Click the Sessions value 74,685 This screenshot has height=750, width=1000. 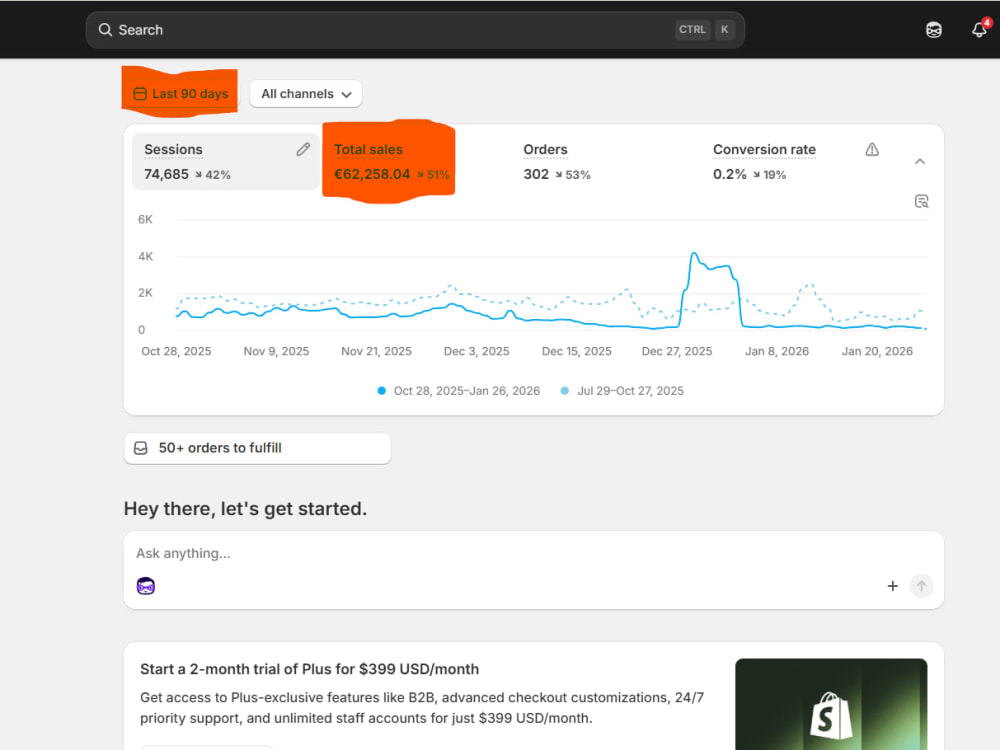[166, 174]
